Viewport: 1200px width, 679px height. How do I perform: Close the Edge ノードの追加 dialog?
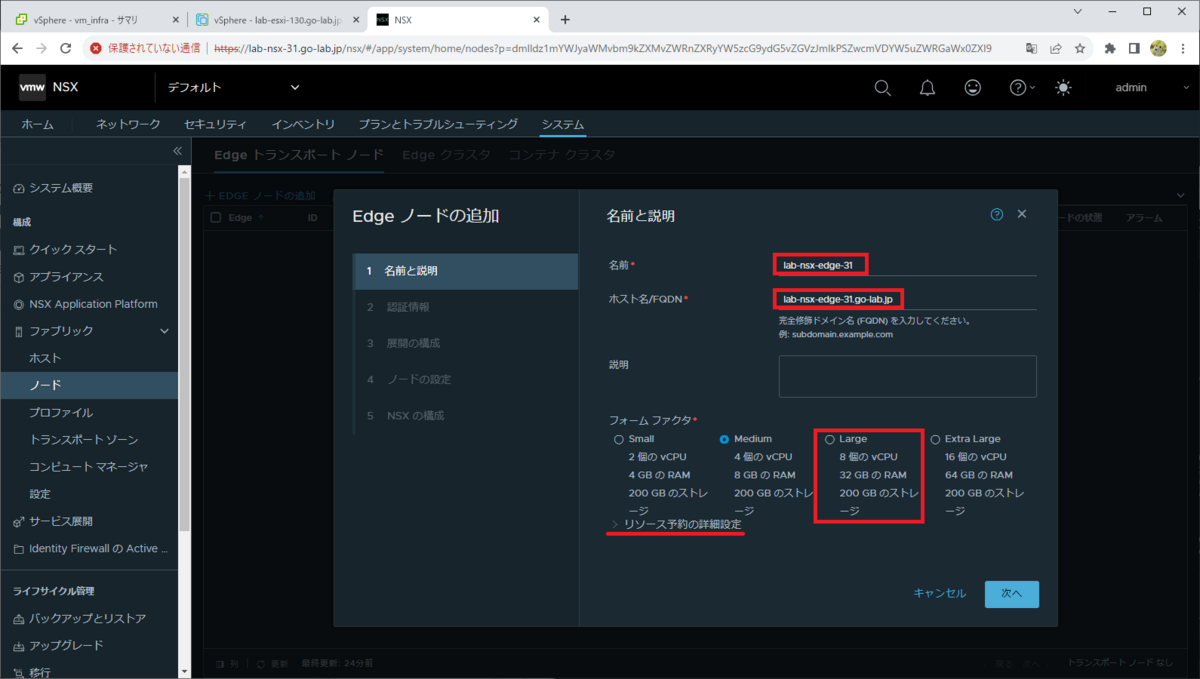1022,214
